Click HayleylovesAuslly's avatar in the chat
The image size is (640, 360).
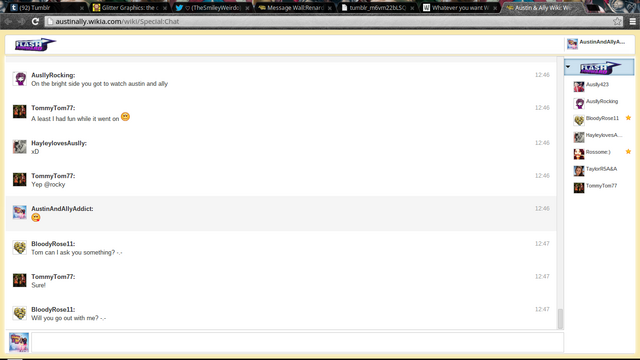(x=19, y=147)
